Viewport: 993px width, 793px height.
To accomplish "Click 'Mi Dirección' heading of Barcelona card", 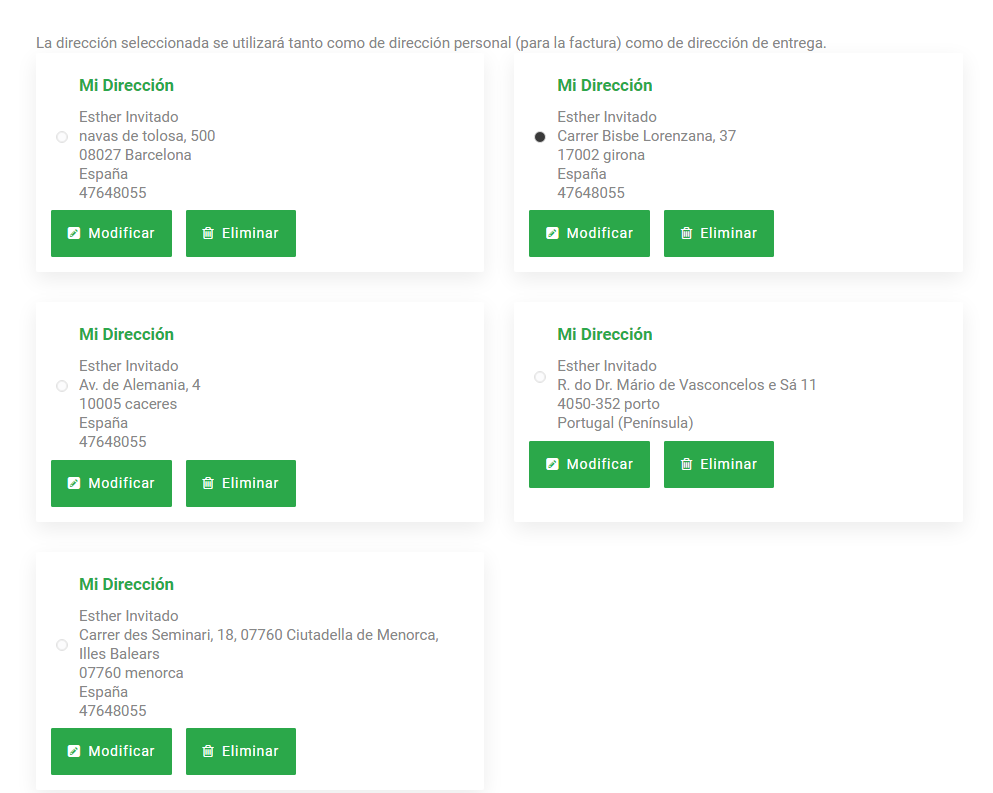I will [126, 86].
